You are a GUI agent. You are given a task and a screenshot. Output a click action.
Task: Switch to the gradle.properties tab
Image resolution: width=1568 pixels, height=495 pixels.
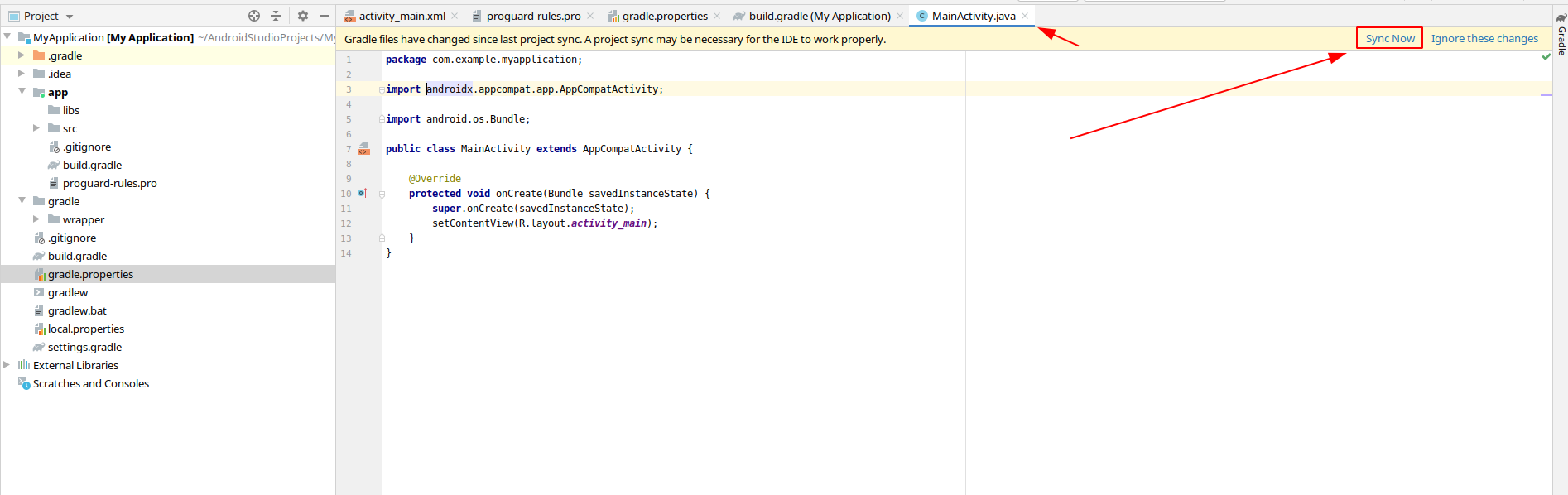click(x=664, y=16)
